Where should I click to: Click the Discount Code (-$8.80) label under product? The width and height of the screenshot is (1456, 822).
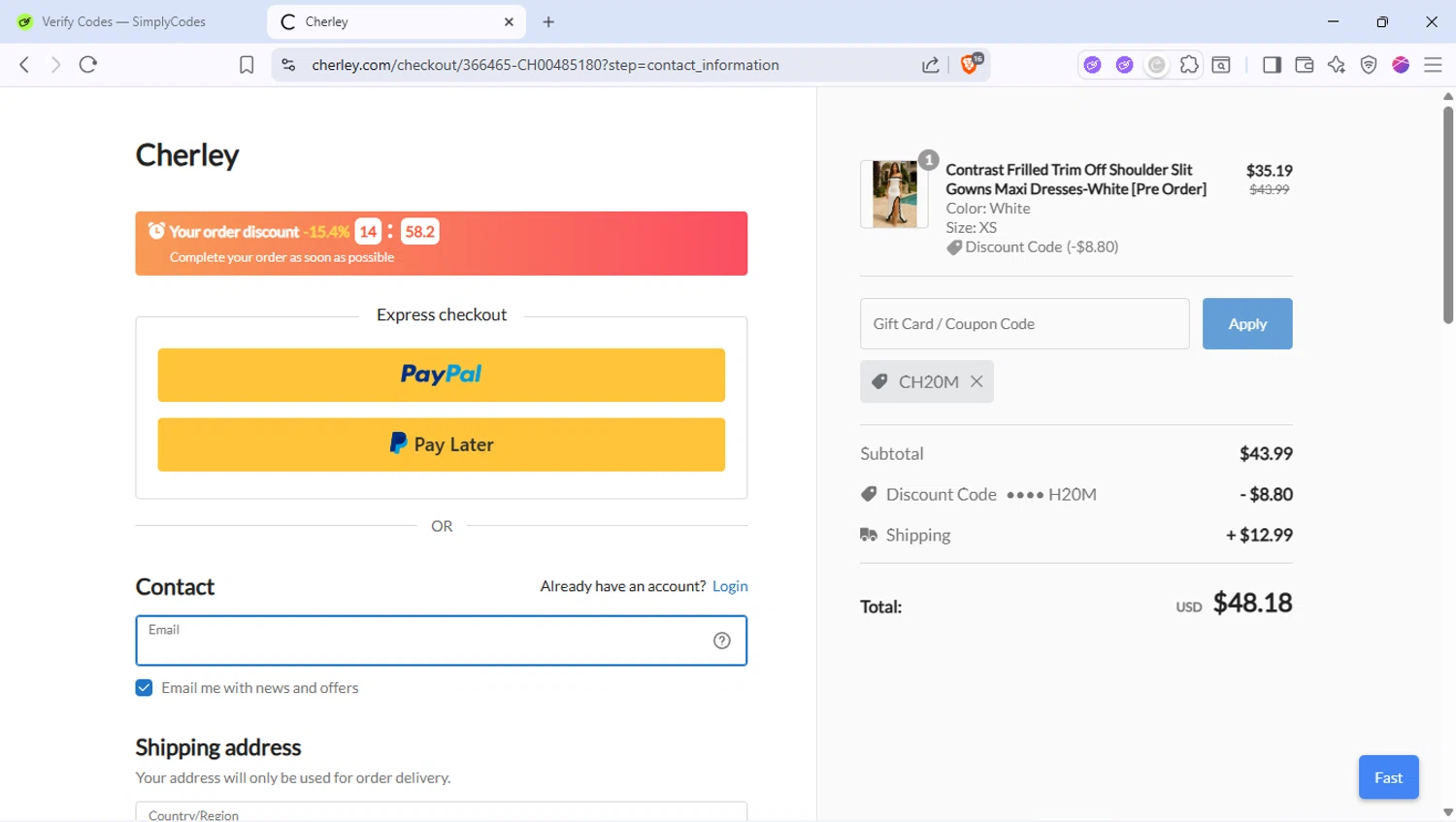tap(1033, 247)
